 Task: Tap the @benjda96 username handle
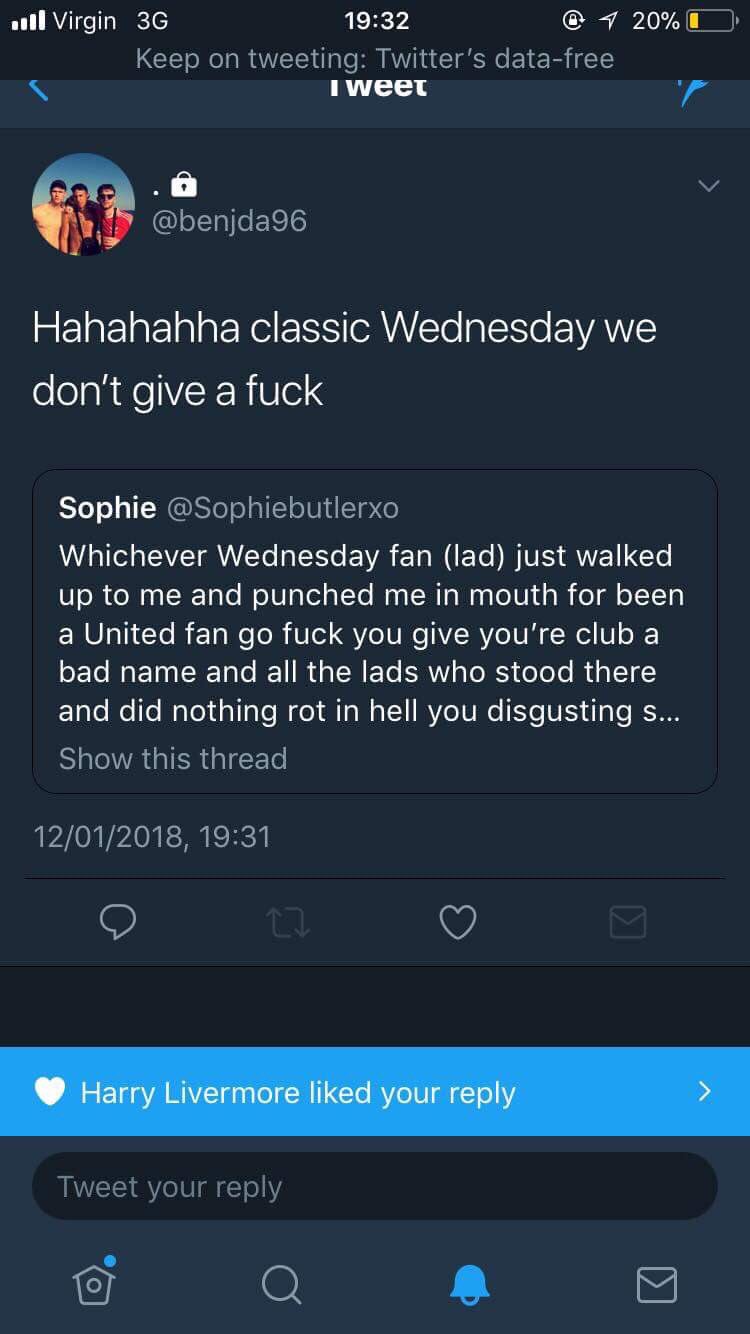[229, 220]
